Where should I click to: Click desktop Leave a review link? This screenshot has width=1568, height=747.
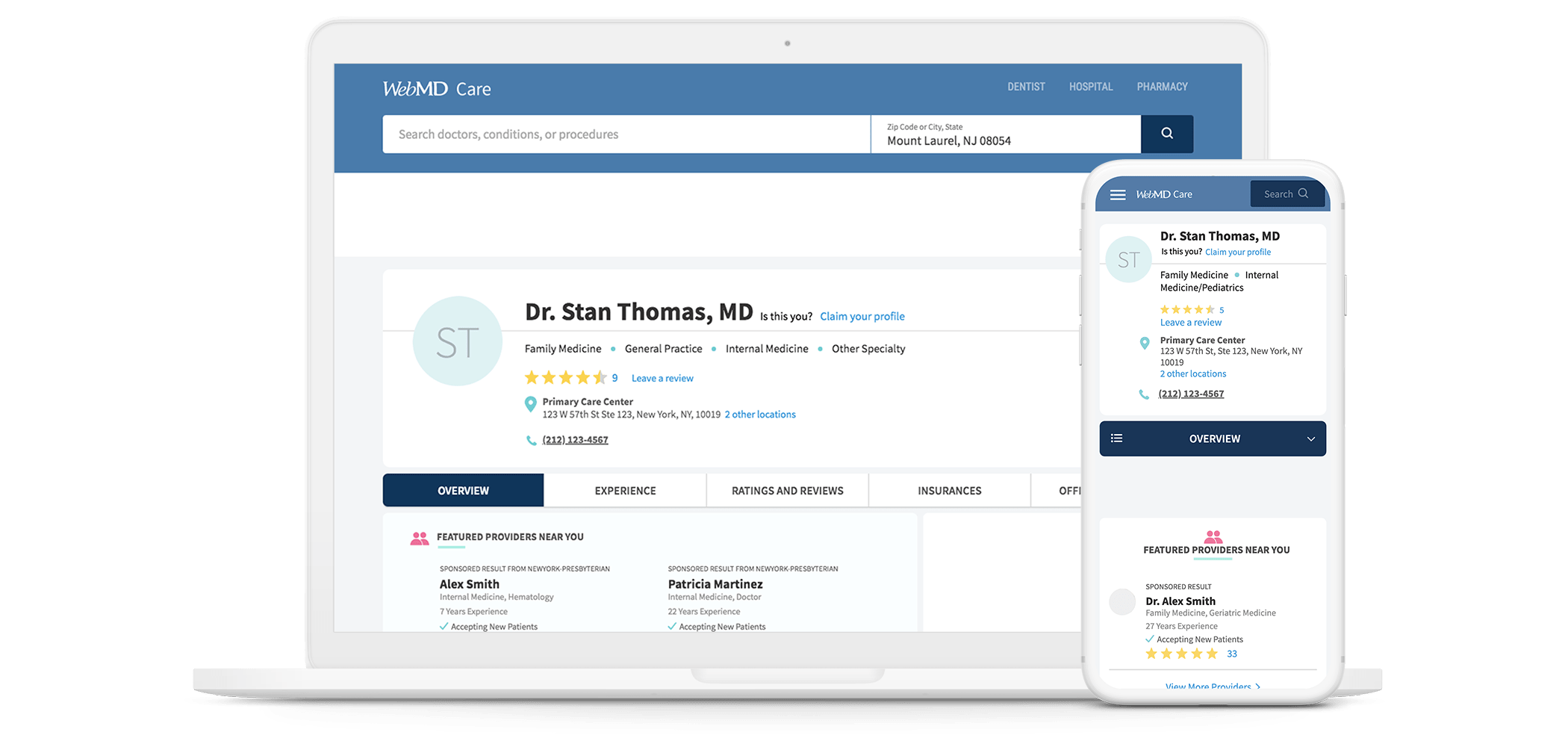click(x=662, y=379)
